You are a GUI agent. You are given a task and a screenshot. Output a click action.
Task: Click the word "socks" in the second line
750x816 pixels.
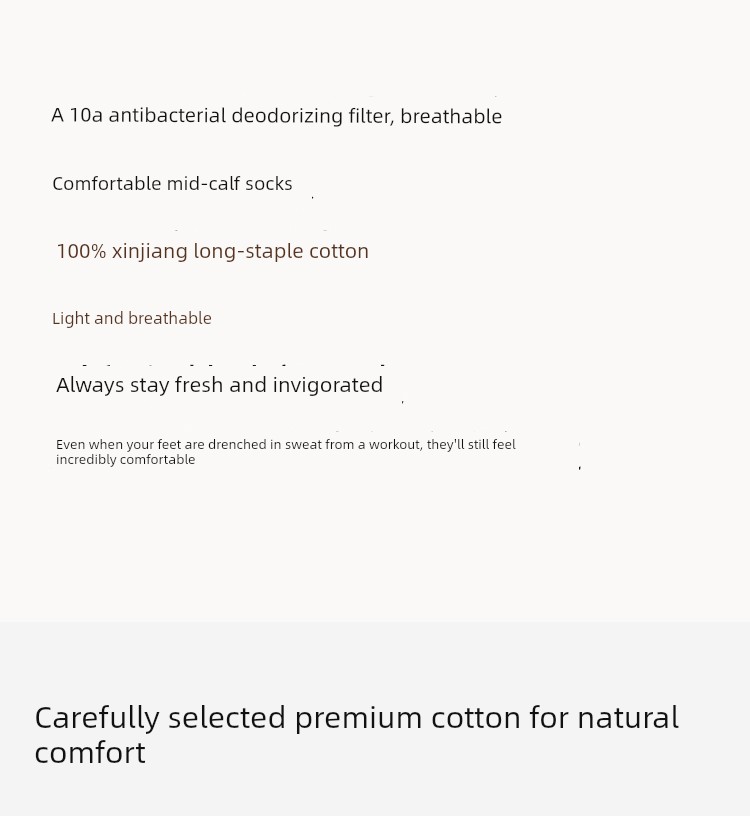coord(269,183)
